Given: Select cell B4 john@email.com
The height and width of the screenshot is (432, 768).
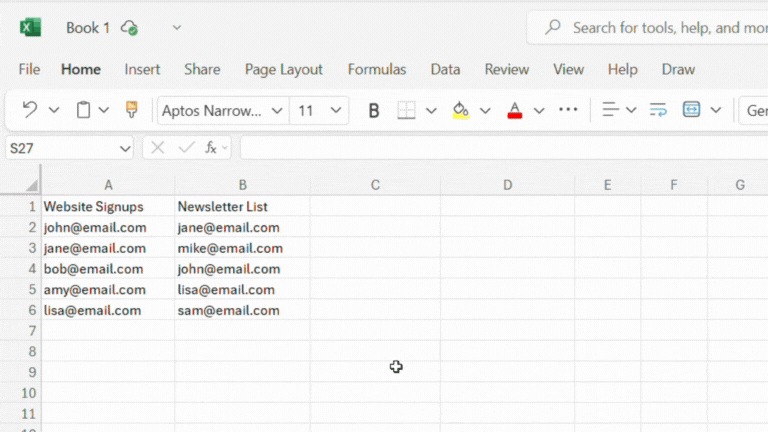Looking at the screenshot, I should tap(242, 269).
